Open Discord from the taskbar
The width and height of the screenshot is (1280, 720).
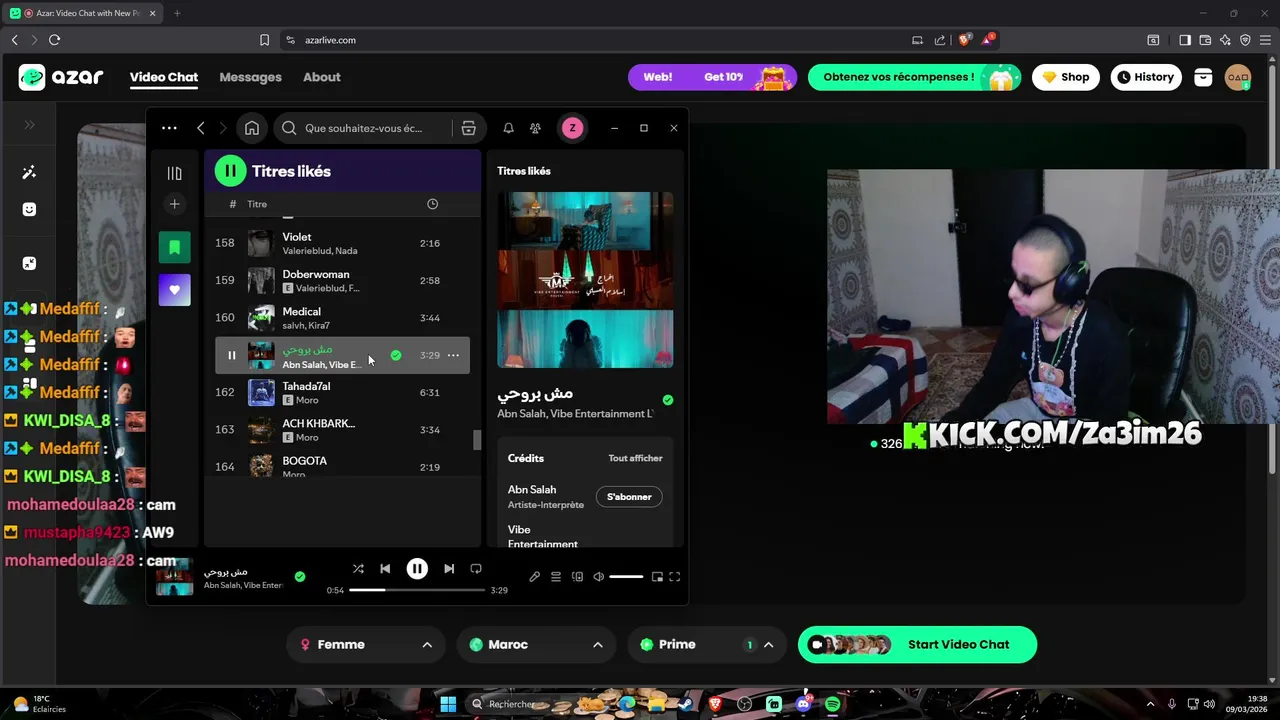click(803, 704)
